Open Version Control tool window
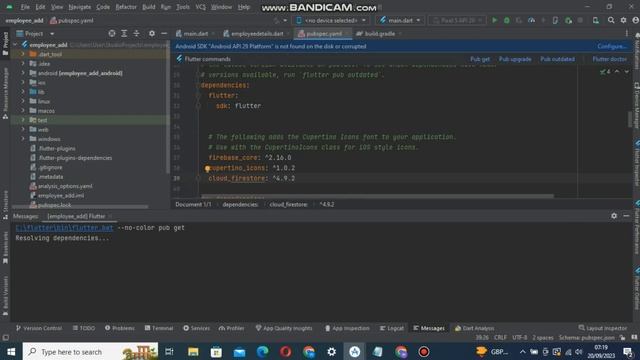Screen dimensions: 640x360 tap(39, 328)
